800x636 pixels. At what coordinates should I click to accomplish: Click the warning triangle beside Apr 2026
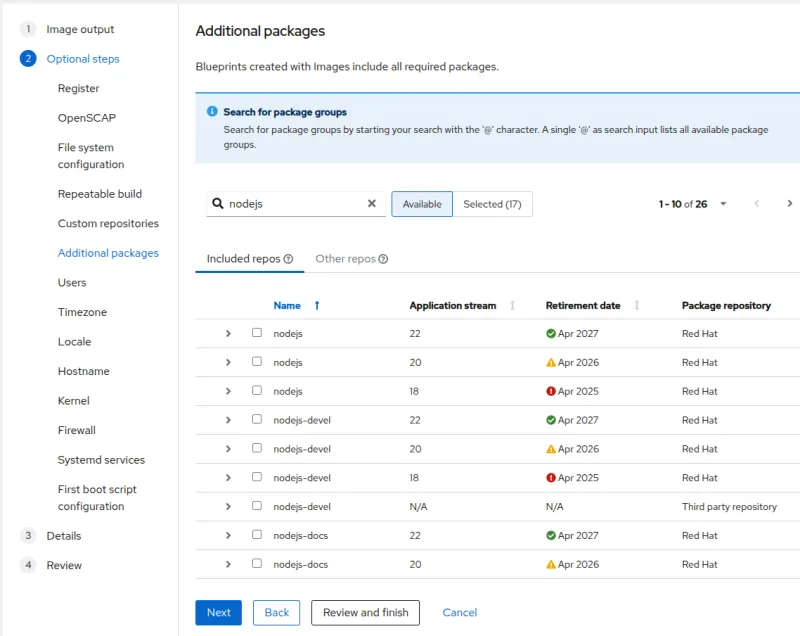pyautogui.click(x=552, y=362)
